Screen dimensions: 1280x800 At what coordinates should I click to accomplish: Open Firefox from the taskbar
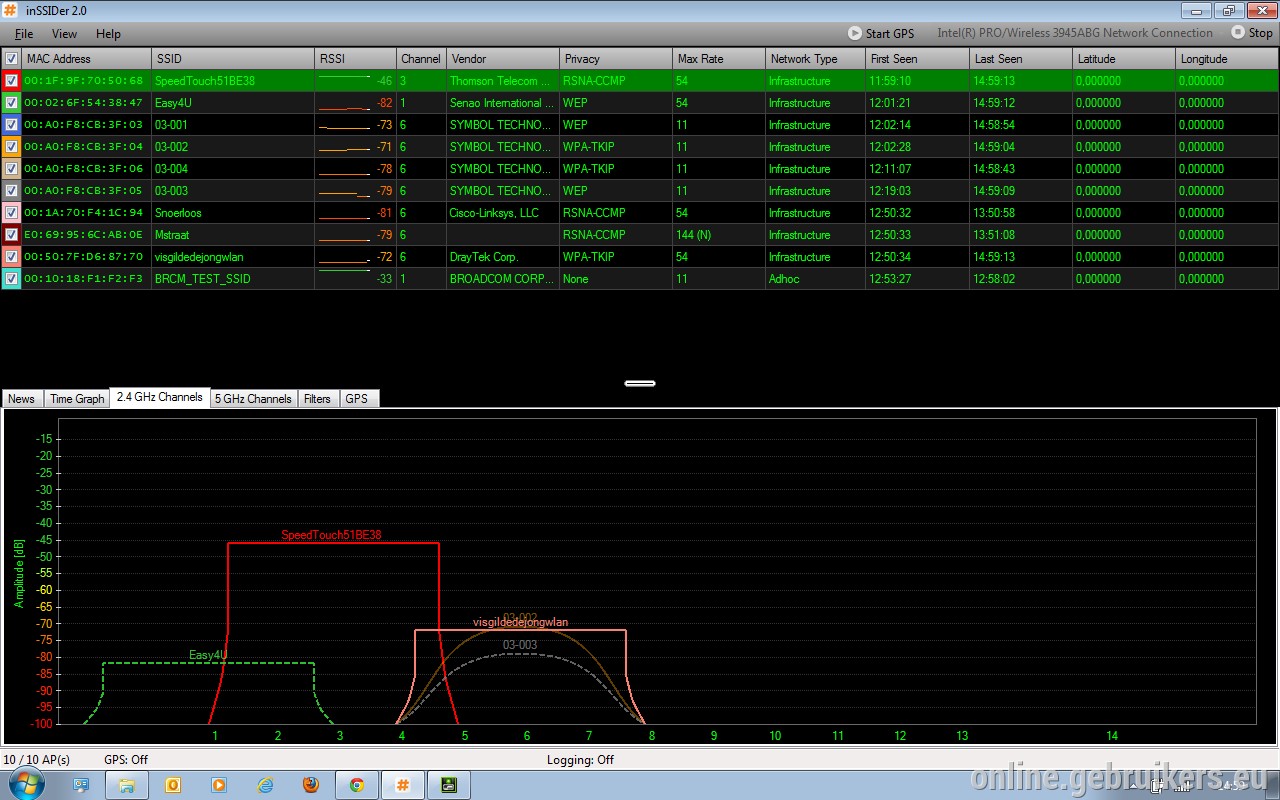pyautogui.click(x=311, y=785)
